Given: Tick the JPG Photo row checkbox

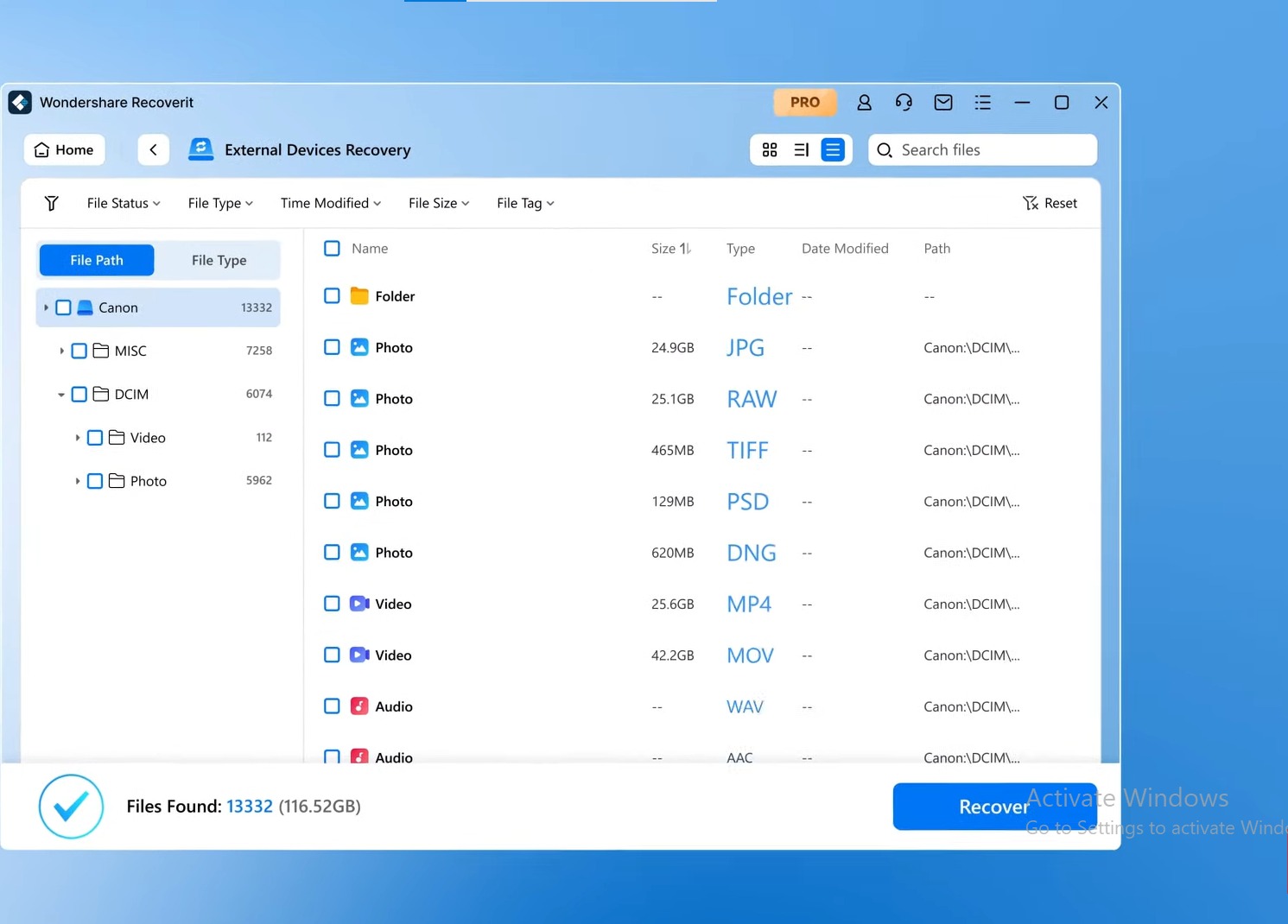Looking at the screenshot, I should coord(332,347).
